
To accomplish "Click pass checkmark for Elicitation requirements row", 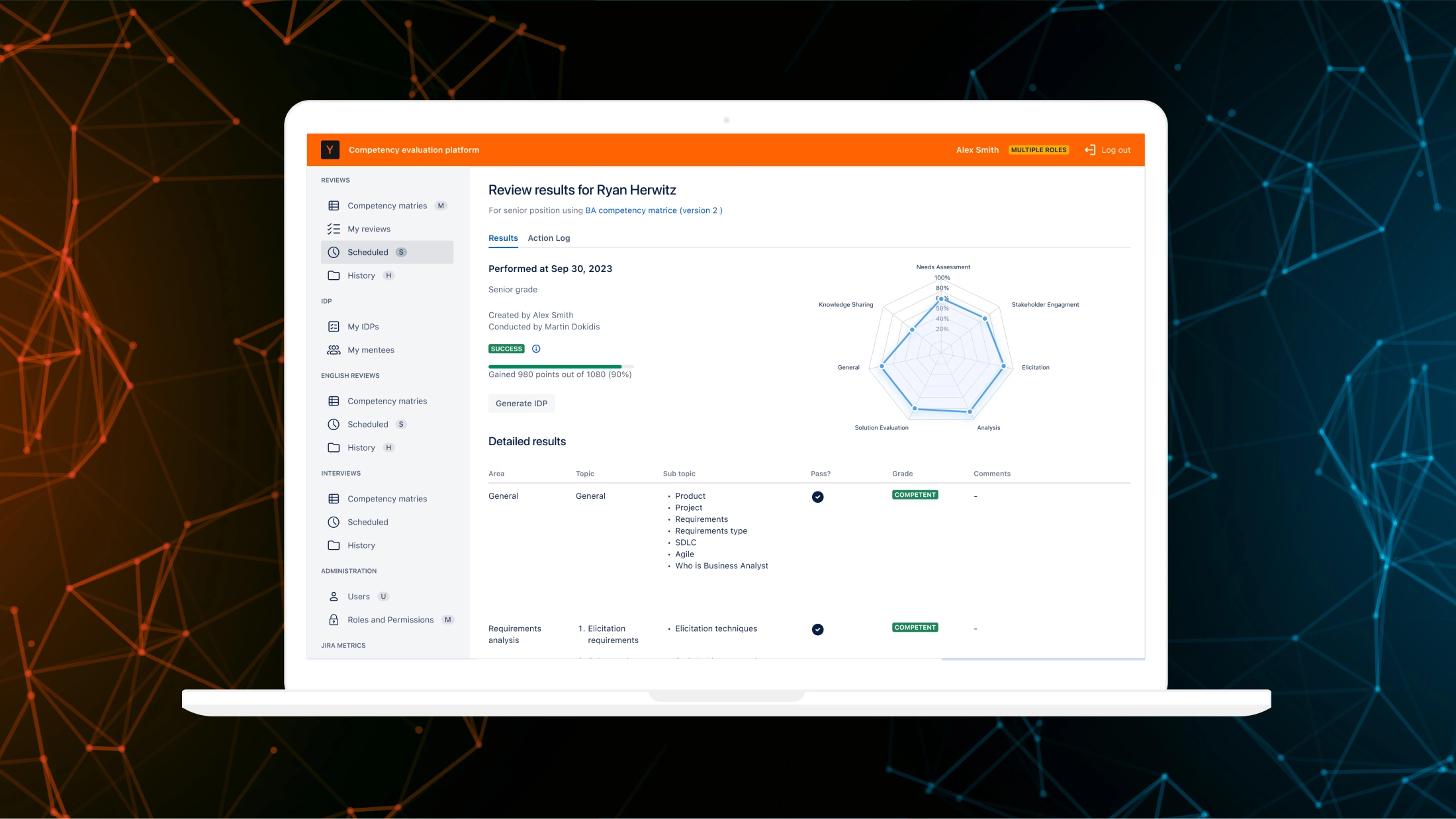I will 817,629.
